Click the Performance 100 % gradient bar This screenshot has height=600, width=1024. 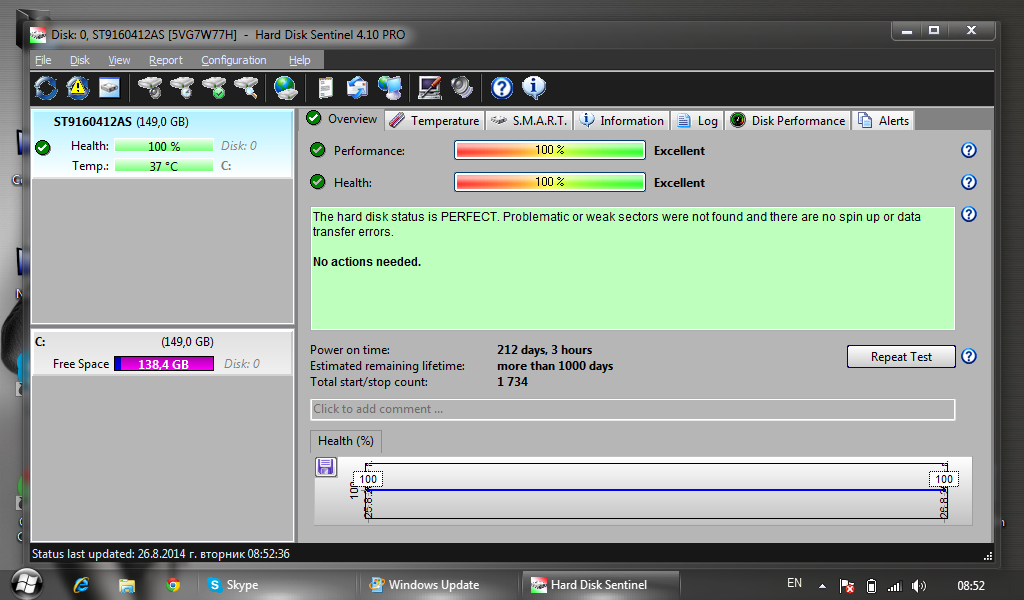pyautogui.click(x=550, y=150)
